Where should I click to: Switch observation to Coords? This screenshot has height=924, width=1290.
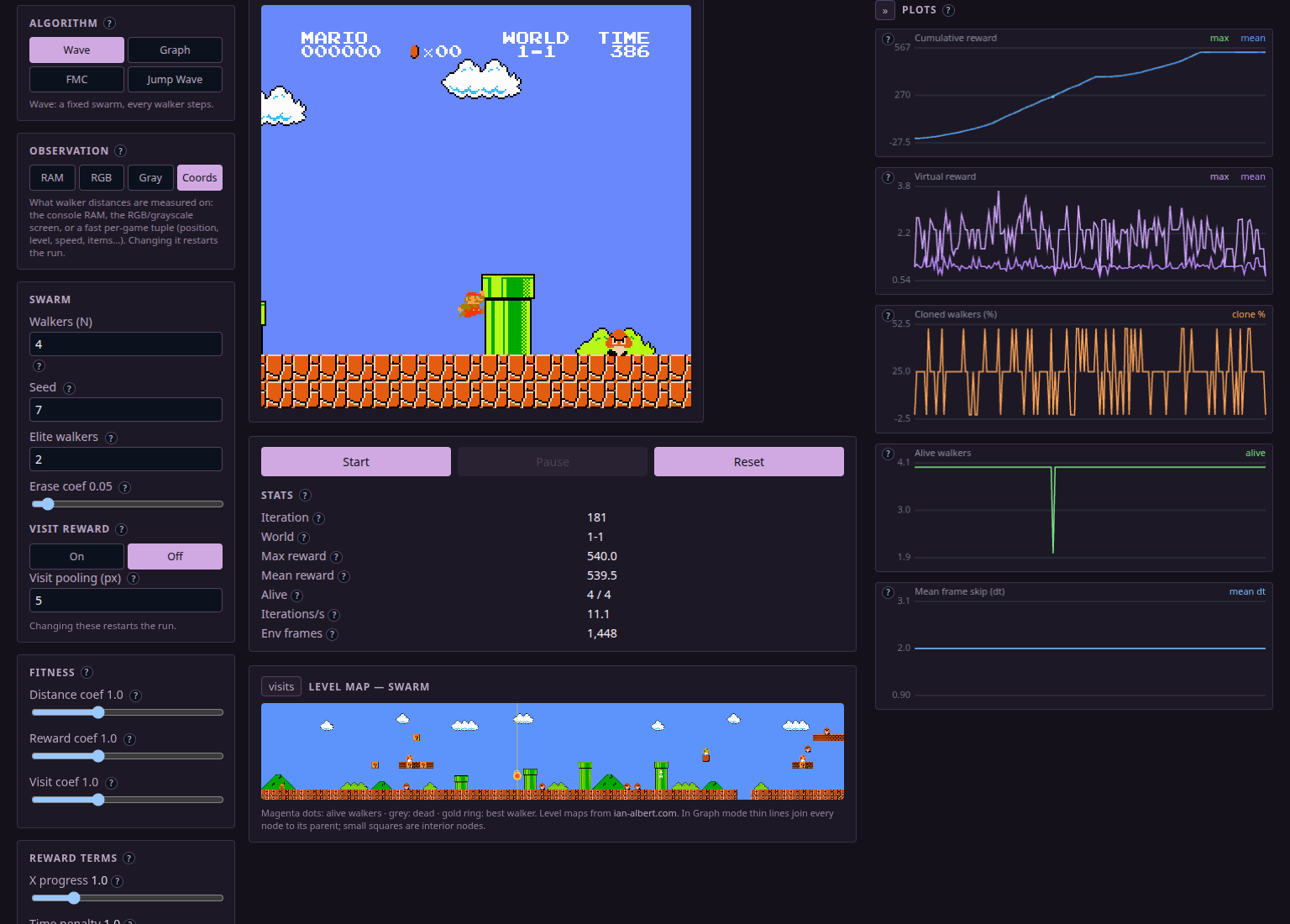pyautogui.click(x=200, y=178)
